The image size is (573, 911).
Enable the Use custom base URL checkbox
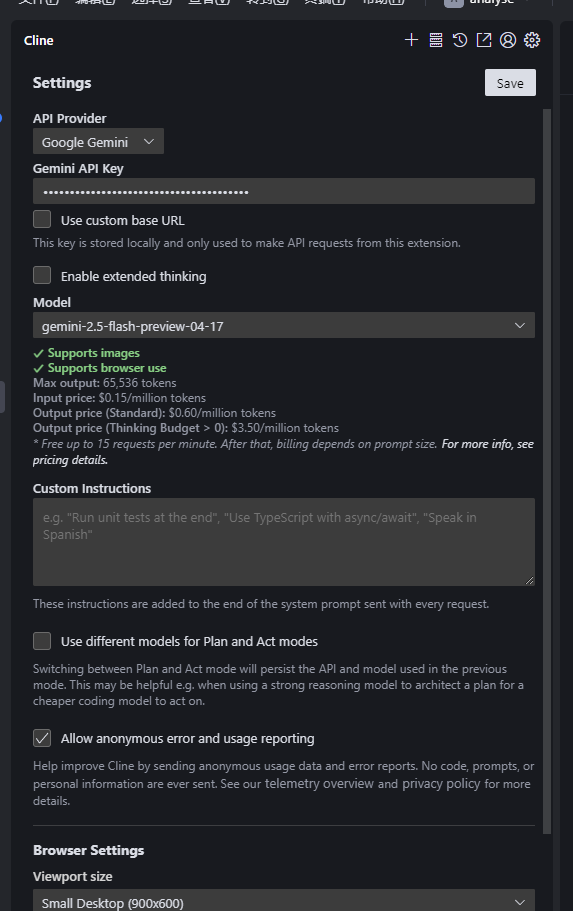(42, 219)
